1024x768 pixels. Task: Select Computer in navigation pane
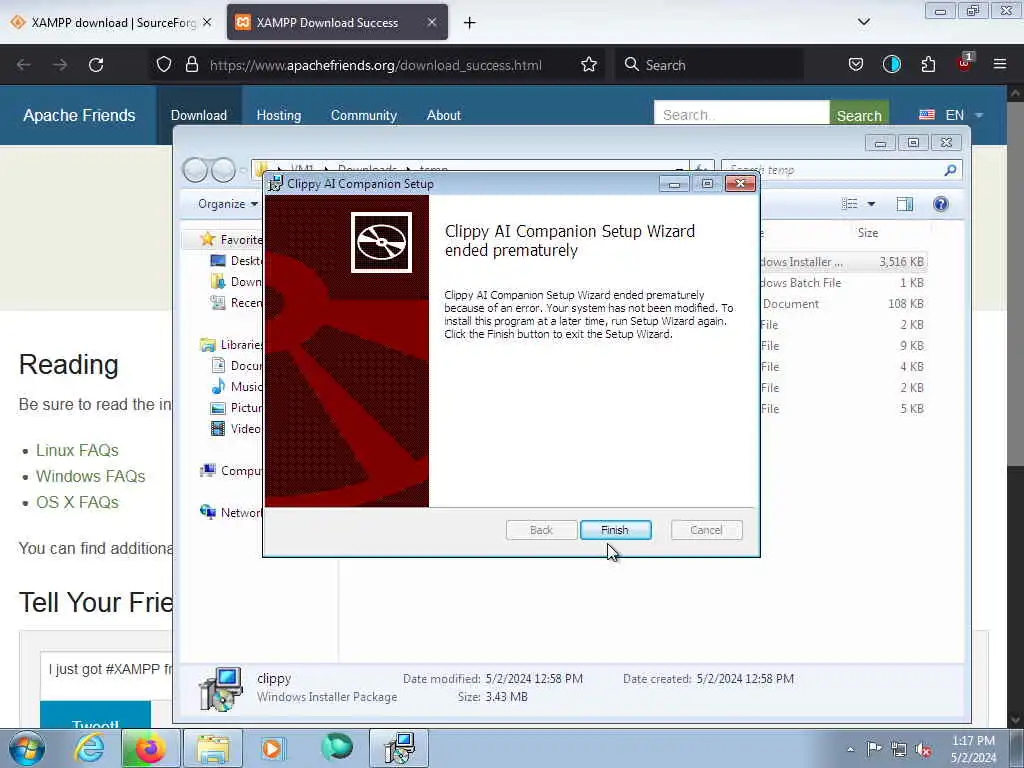coord(232,471)
